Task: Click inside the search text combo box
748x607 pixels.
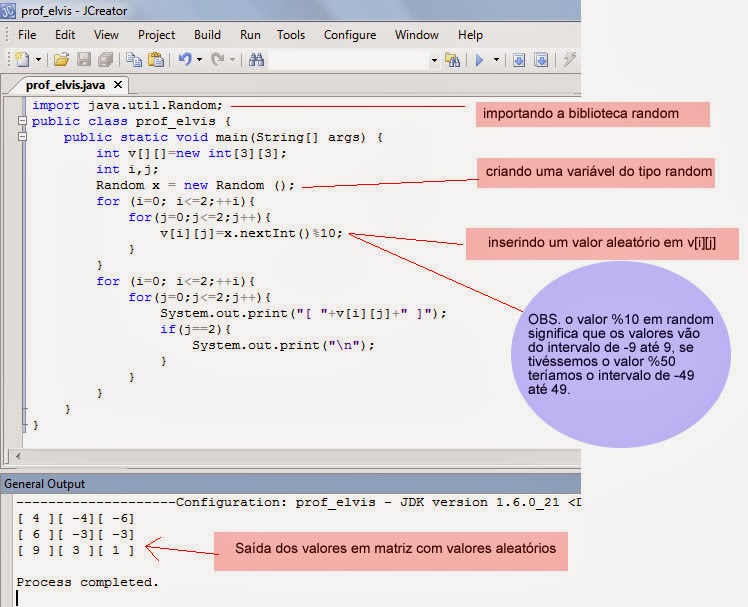Action: pyautogui.click(x=348, y=60)
